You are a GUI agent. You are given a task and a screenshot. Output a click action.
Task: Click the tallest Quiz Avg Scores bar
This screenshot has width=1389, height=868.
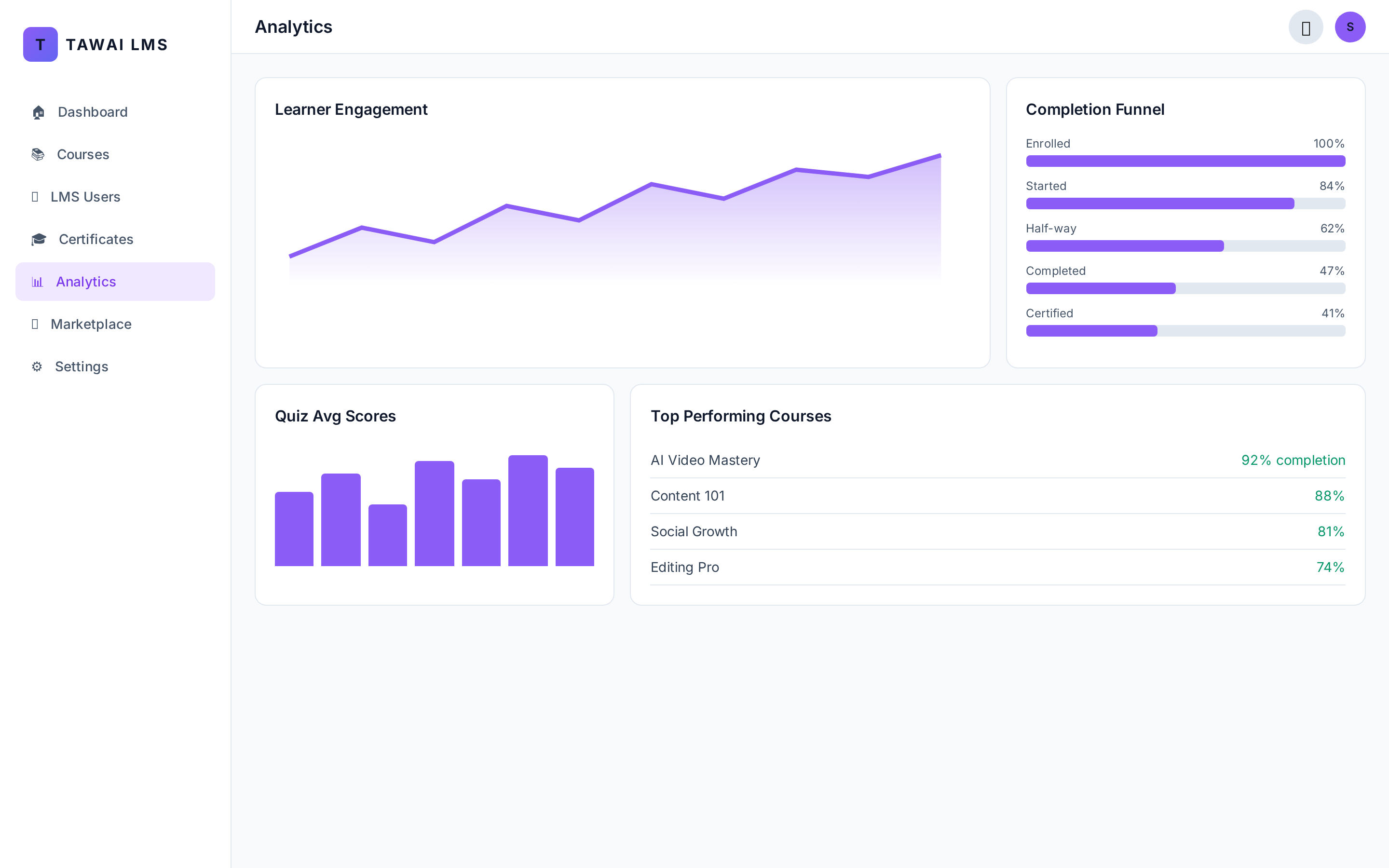(528, 511)
